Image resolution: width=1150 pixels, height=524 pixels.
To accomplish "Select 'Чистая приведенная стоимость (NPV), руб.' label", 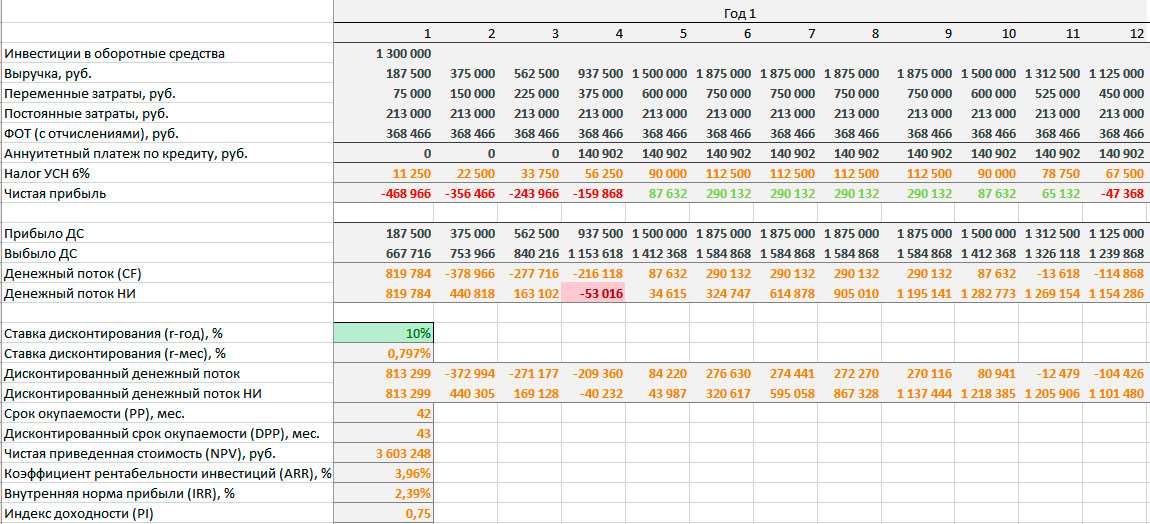I will point(139,453).
